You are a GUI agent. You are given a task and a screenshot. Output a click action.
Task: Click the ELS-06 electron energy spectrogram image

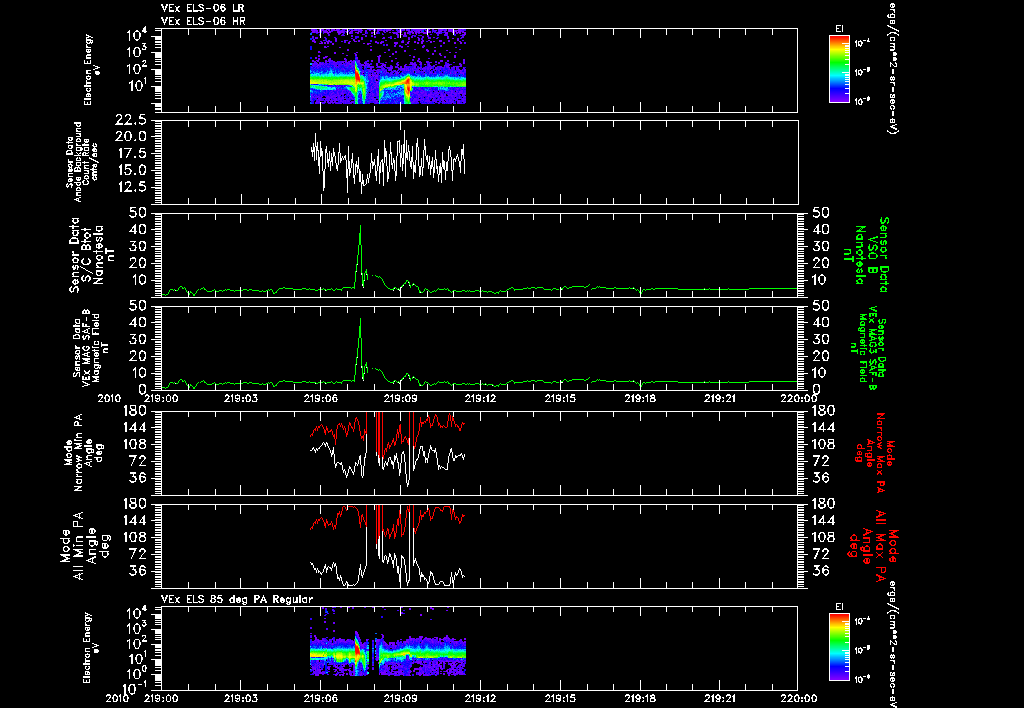[x=388, y=66]
